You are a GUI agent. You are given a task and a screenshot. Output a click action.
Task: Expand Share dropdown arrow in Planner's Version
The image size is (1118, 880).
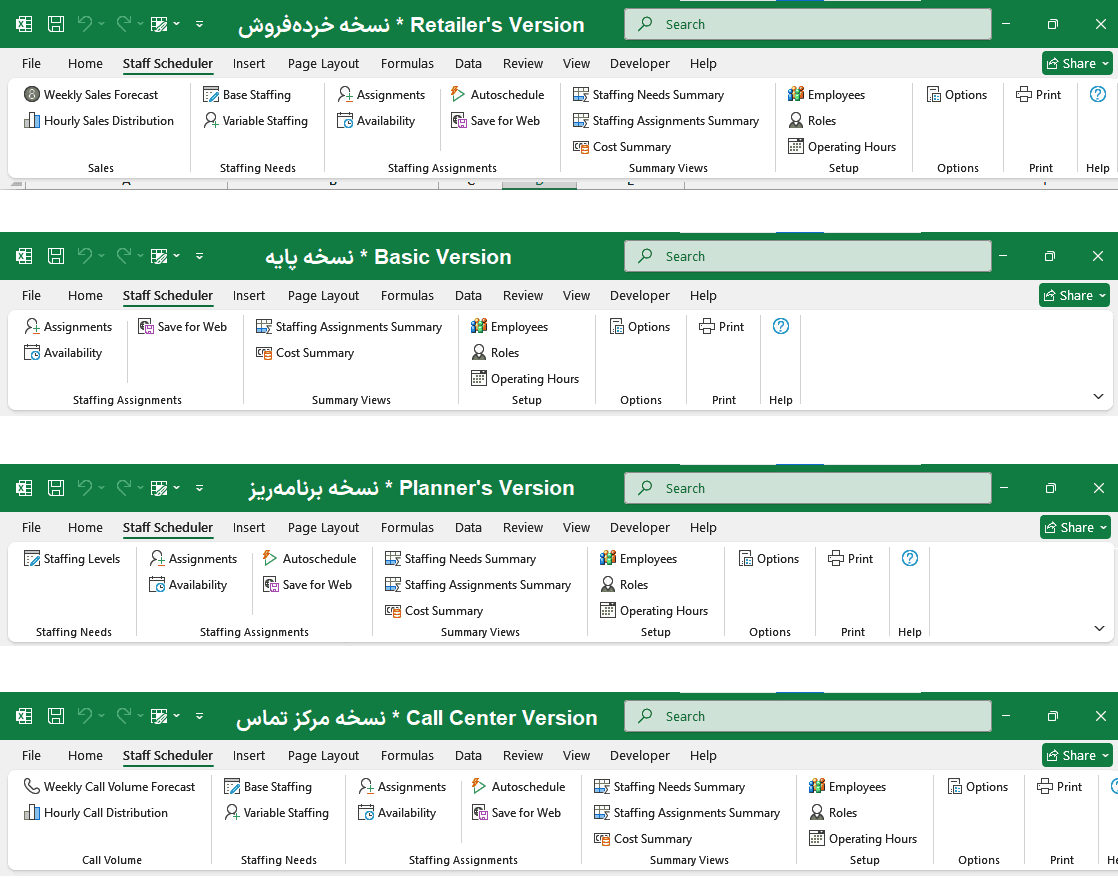(x=1103, y=528)
